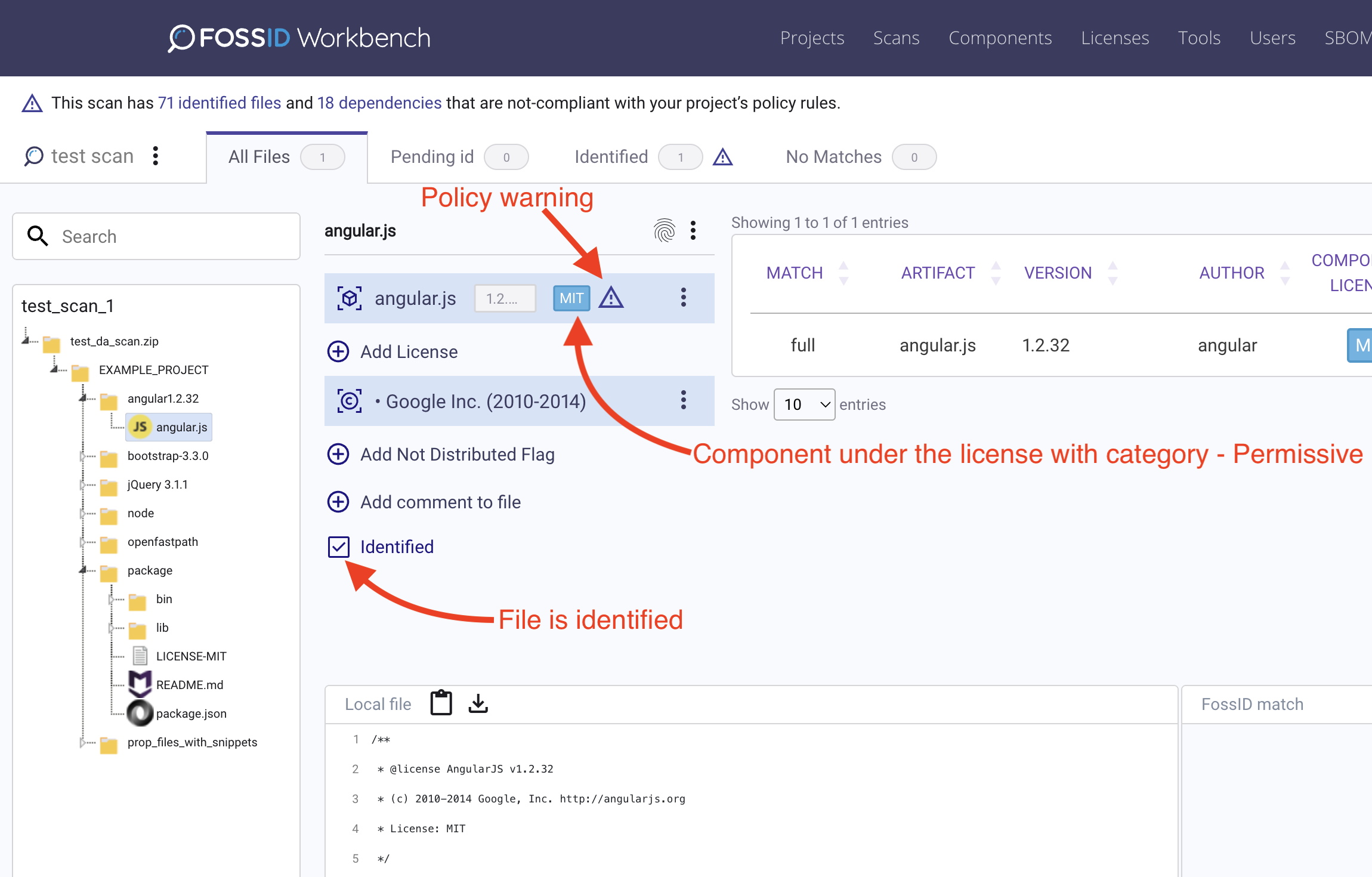1372x877 pixels.
Task: Expand the bootstrap-3.3.0 folder
Action: coord(83,456)
